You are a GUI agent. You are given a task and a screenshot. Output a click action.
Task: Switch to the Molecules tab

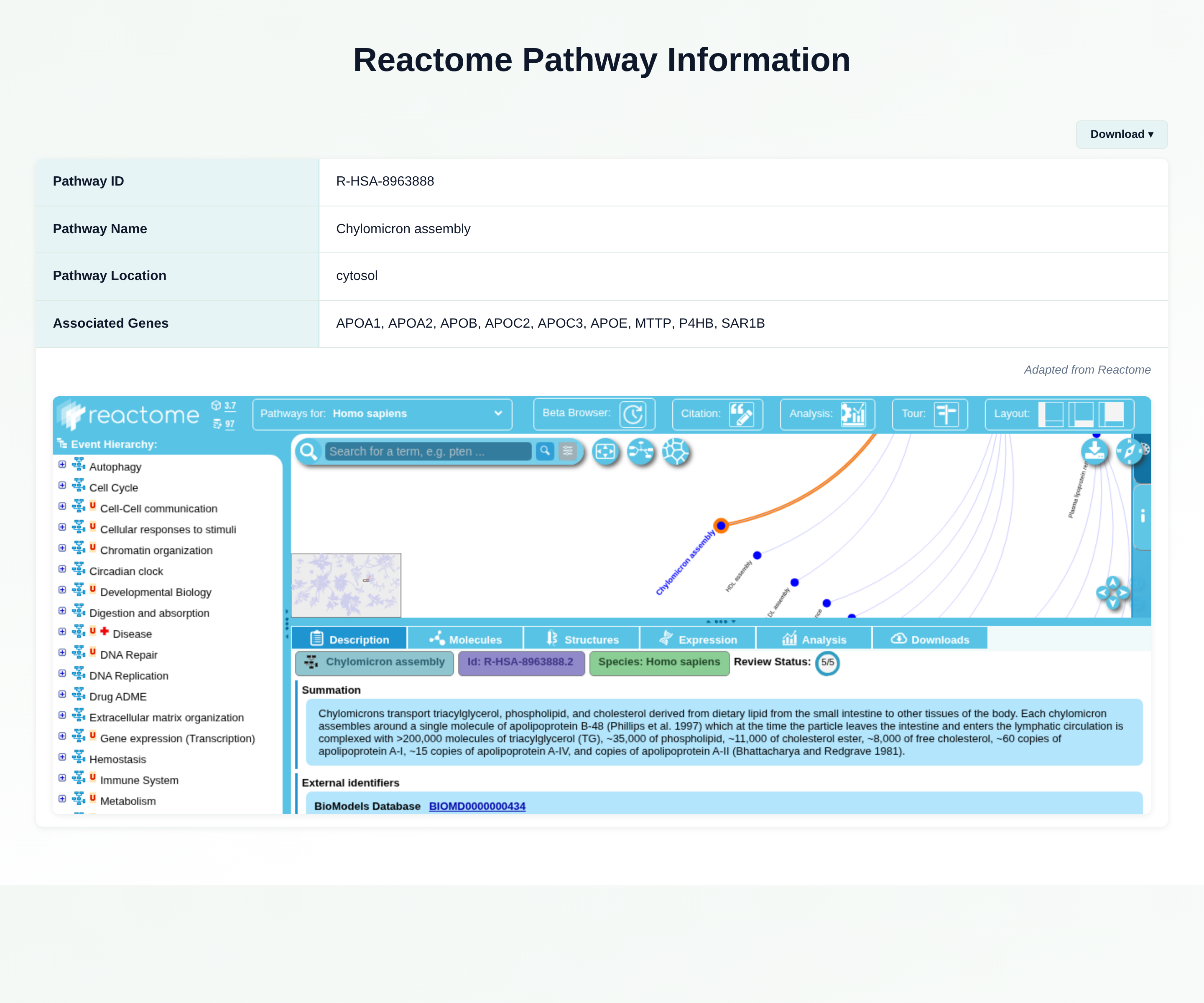pos(466,639)
